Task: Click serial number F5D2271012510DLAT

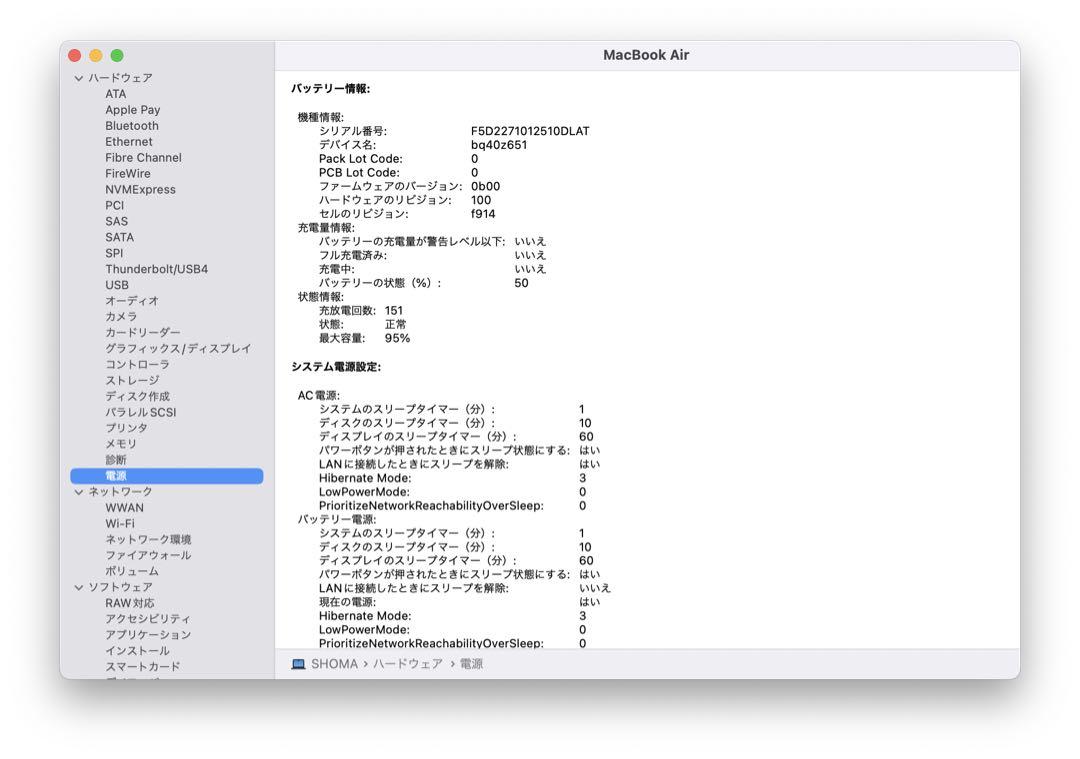Action: (530, 131)
